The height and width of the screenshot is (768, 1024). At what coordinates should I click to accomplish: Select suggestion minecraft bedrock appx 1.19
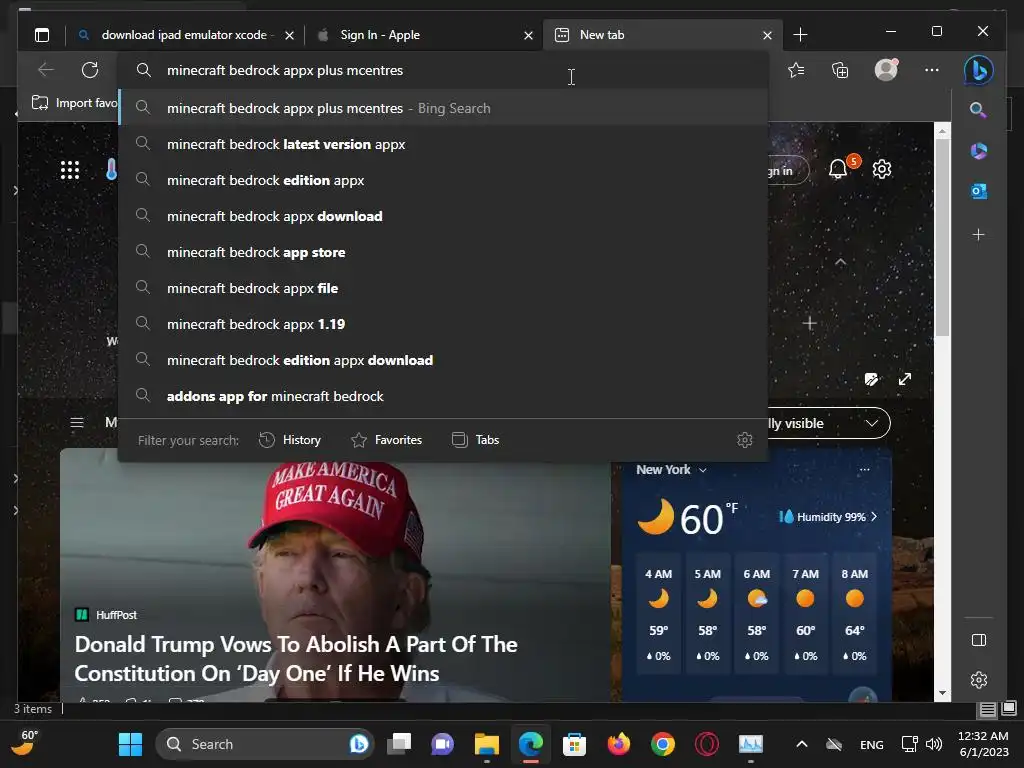pos(443,324)
